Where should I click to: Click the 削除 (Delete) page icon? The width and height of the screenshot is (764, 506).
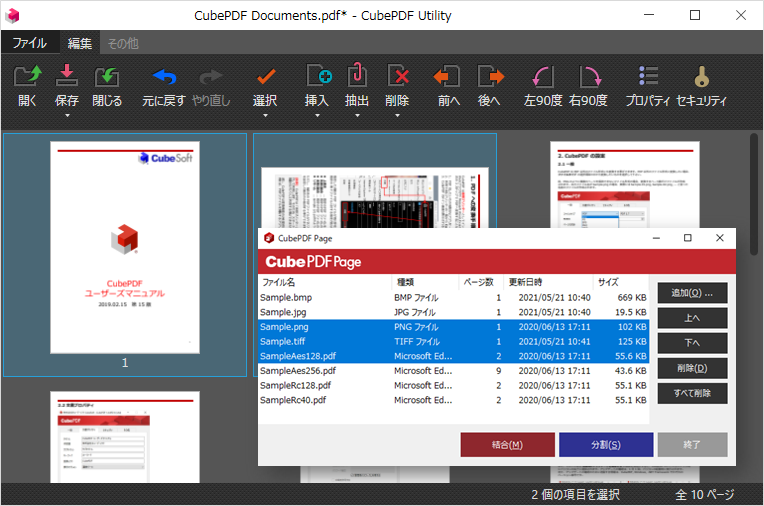(398, 76)
